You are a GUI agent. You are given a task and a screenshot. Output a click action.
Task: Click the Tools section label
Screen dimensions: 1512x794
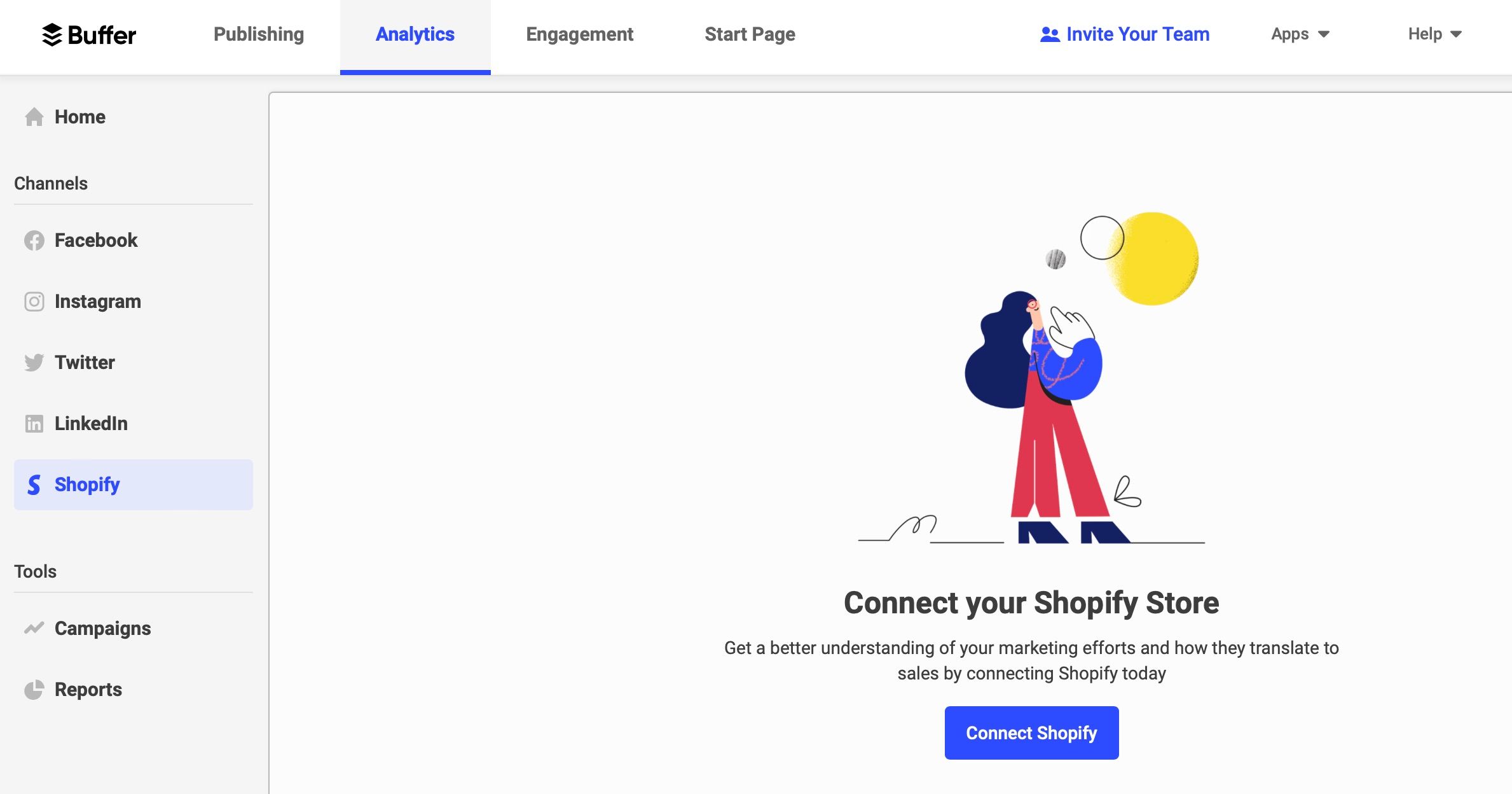[34, 572]
